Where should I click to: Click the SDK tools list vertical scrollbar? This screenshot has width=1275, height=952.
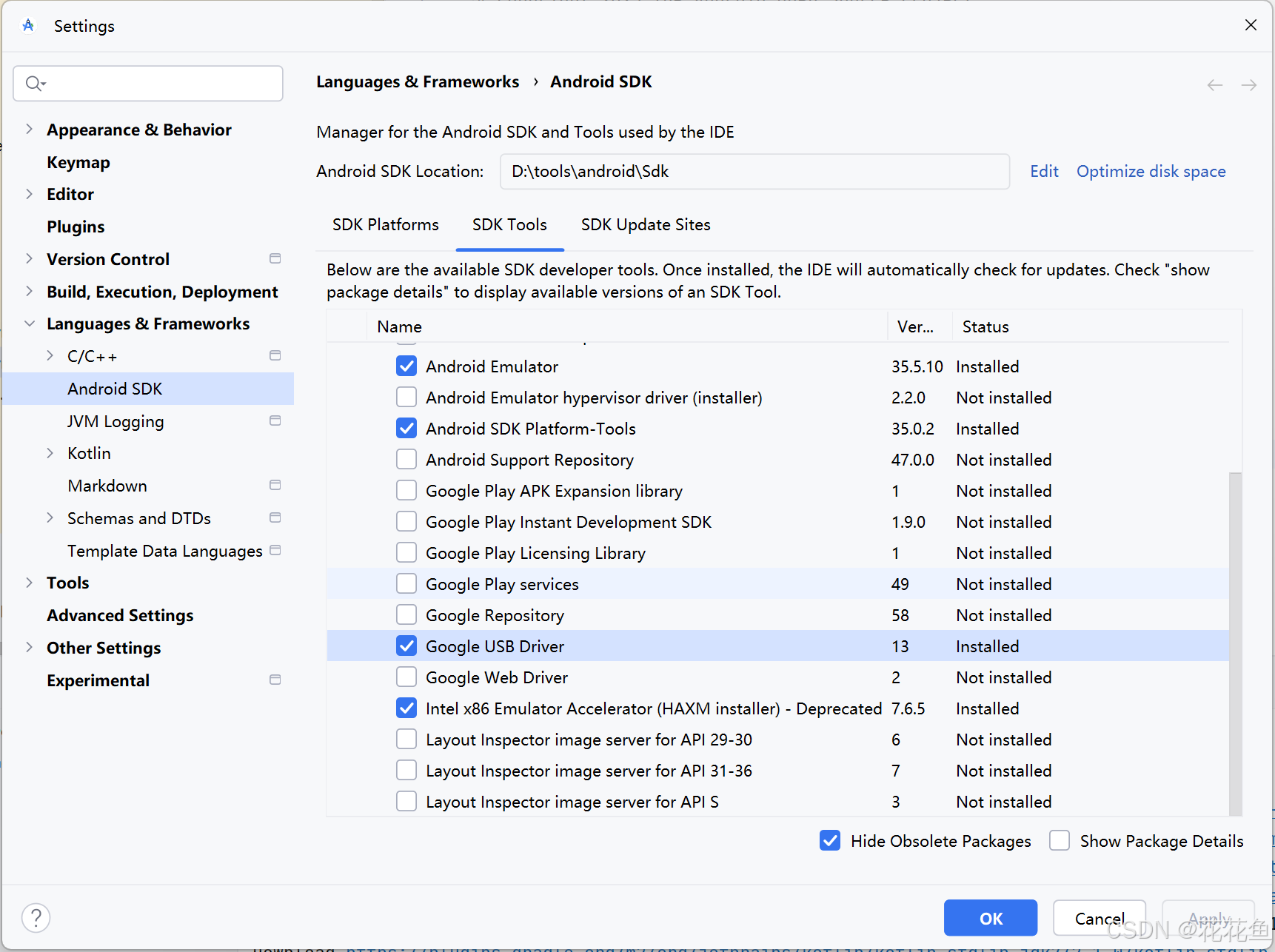coord(1235,637)
